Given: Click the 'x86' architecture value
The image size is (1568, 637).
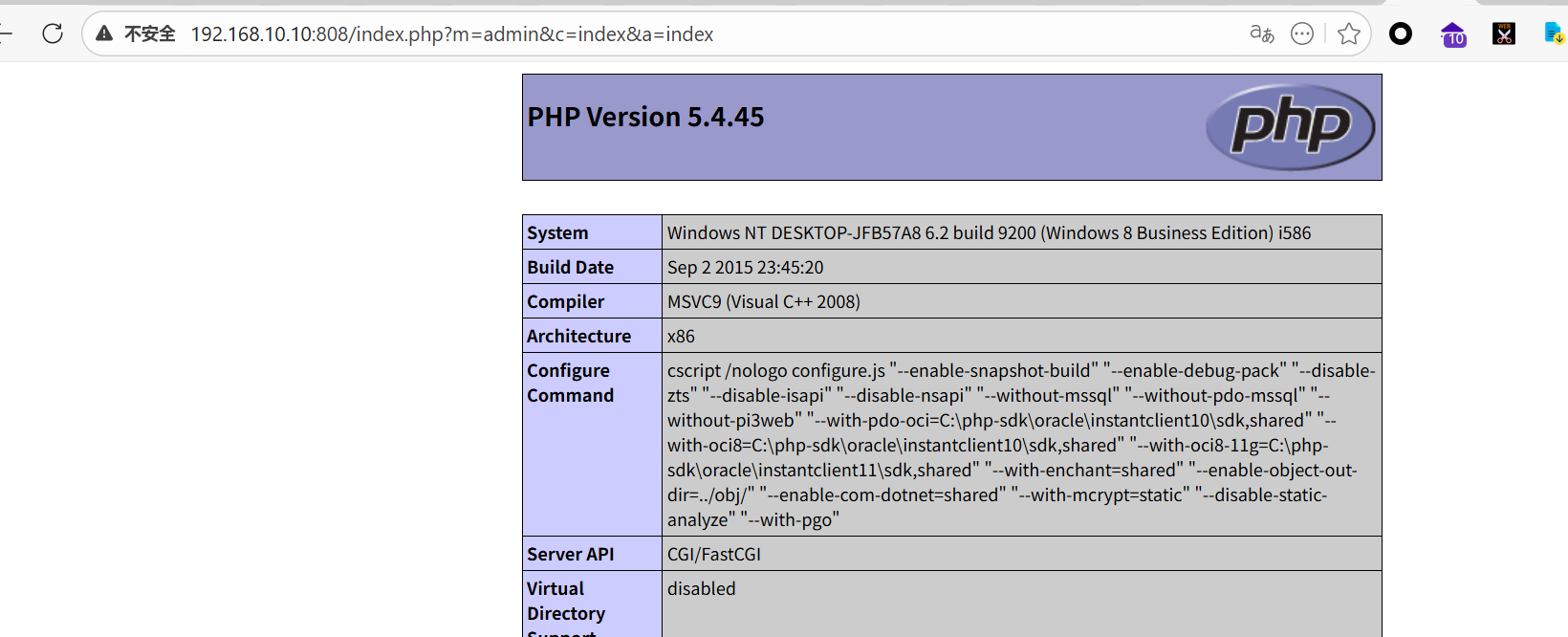Looking at the screenshot, I should (681, 336).
